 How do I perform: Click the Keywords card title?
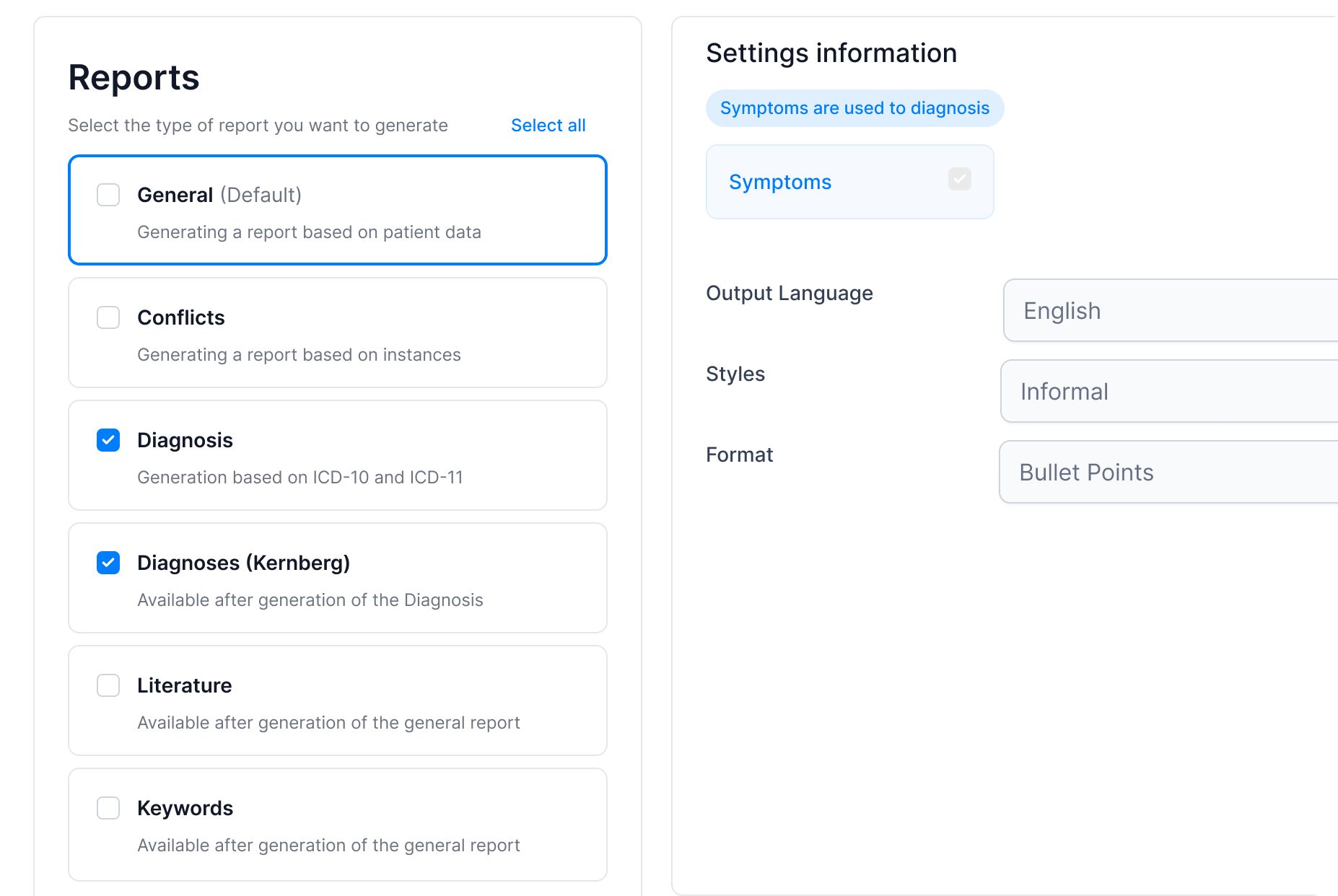click(x=185, y=808)
